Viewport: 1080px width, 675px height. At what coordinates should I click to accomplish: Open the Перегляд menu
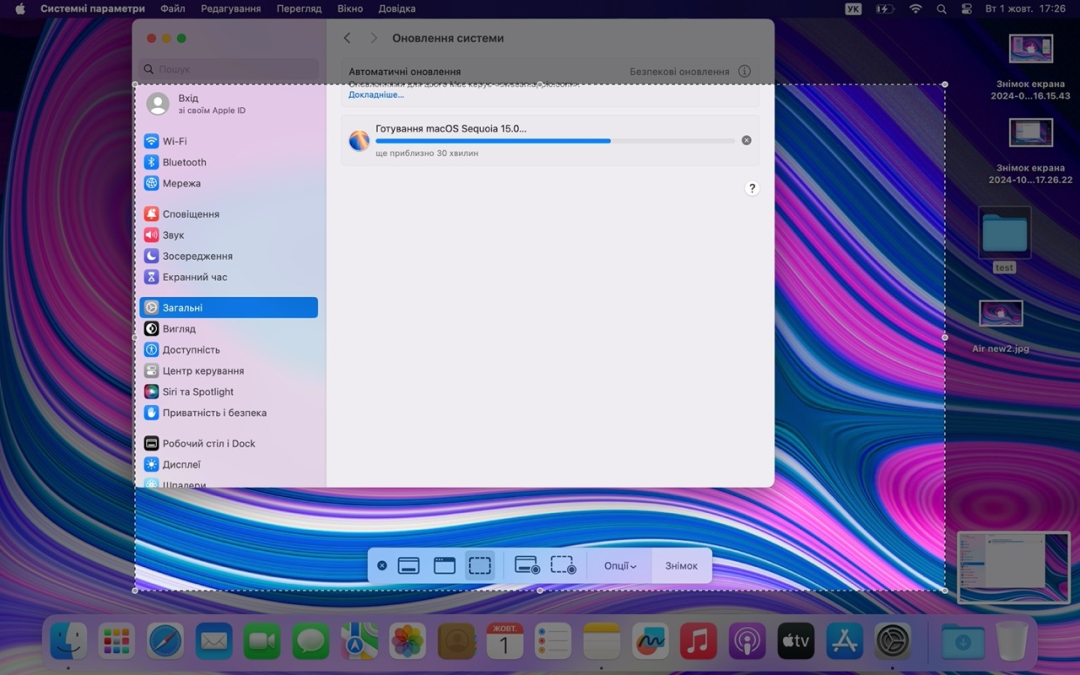tap(299, 9)
